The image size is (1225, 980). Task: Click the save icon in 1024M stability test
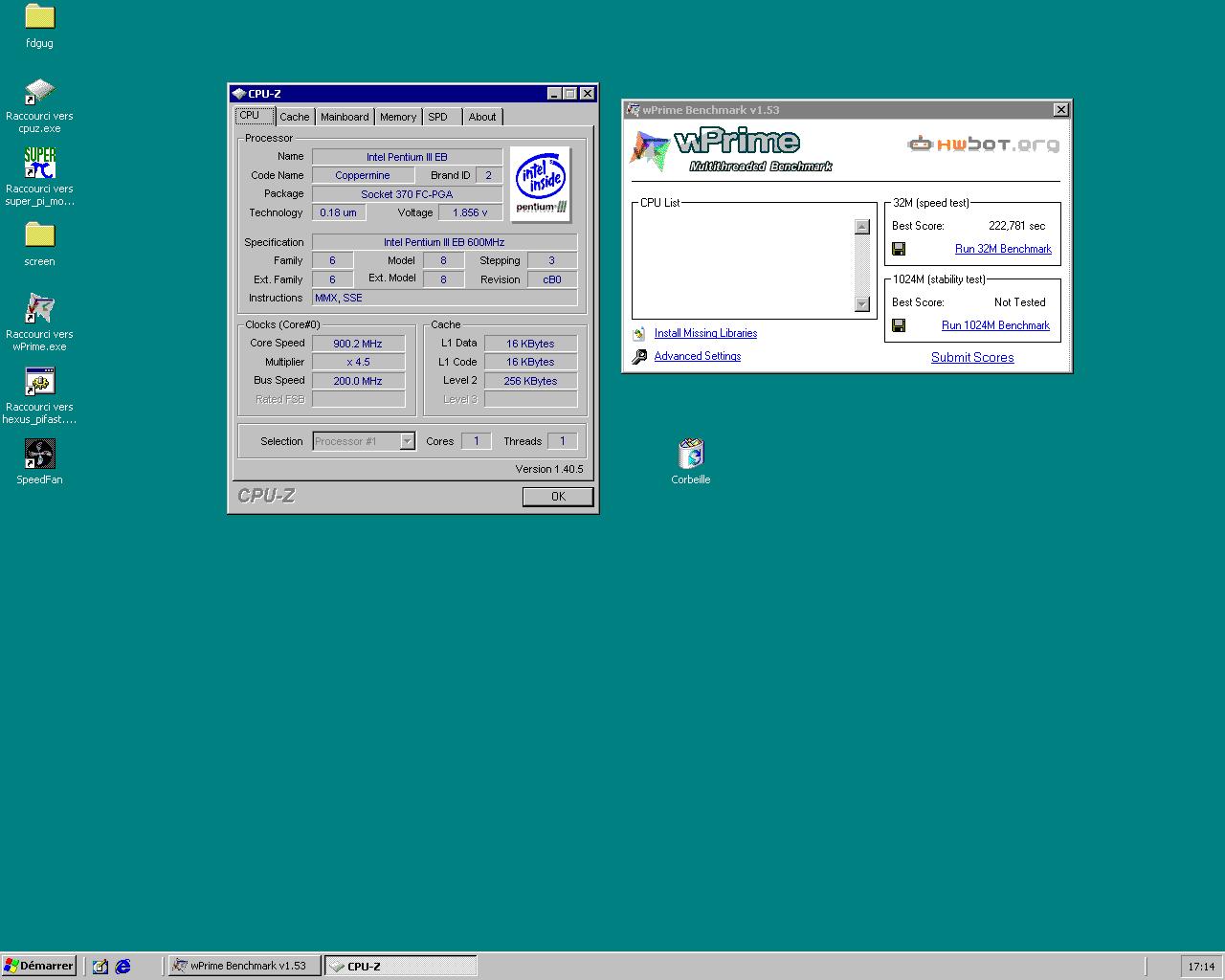click(899, 325)
